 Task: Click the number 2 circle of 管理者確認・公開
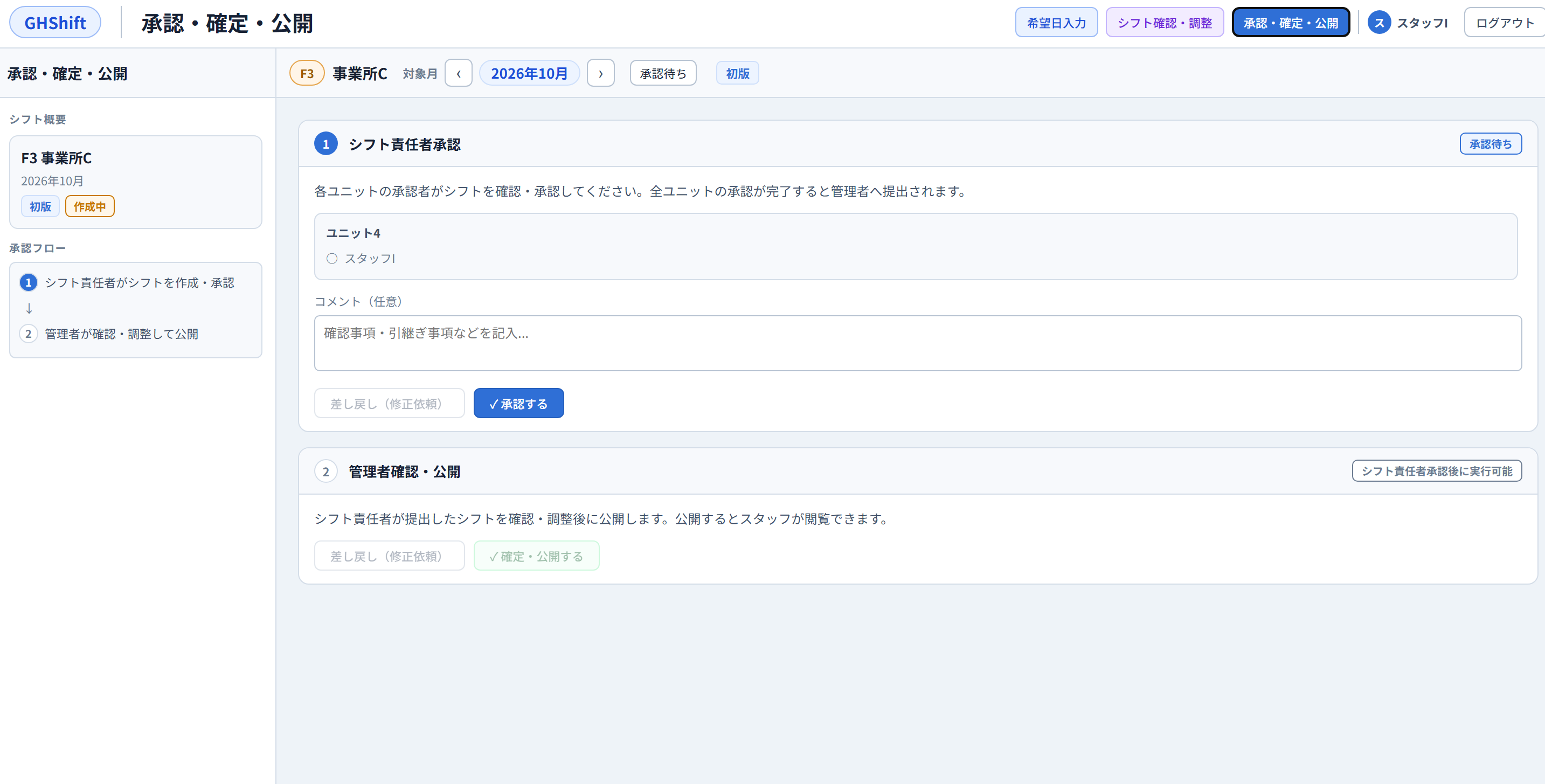click(325, 471)
